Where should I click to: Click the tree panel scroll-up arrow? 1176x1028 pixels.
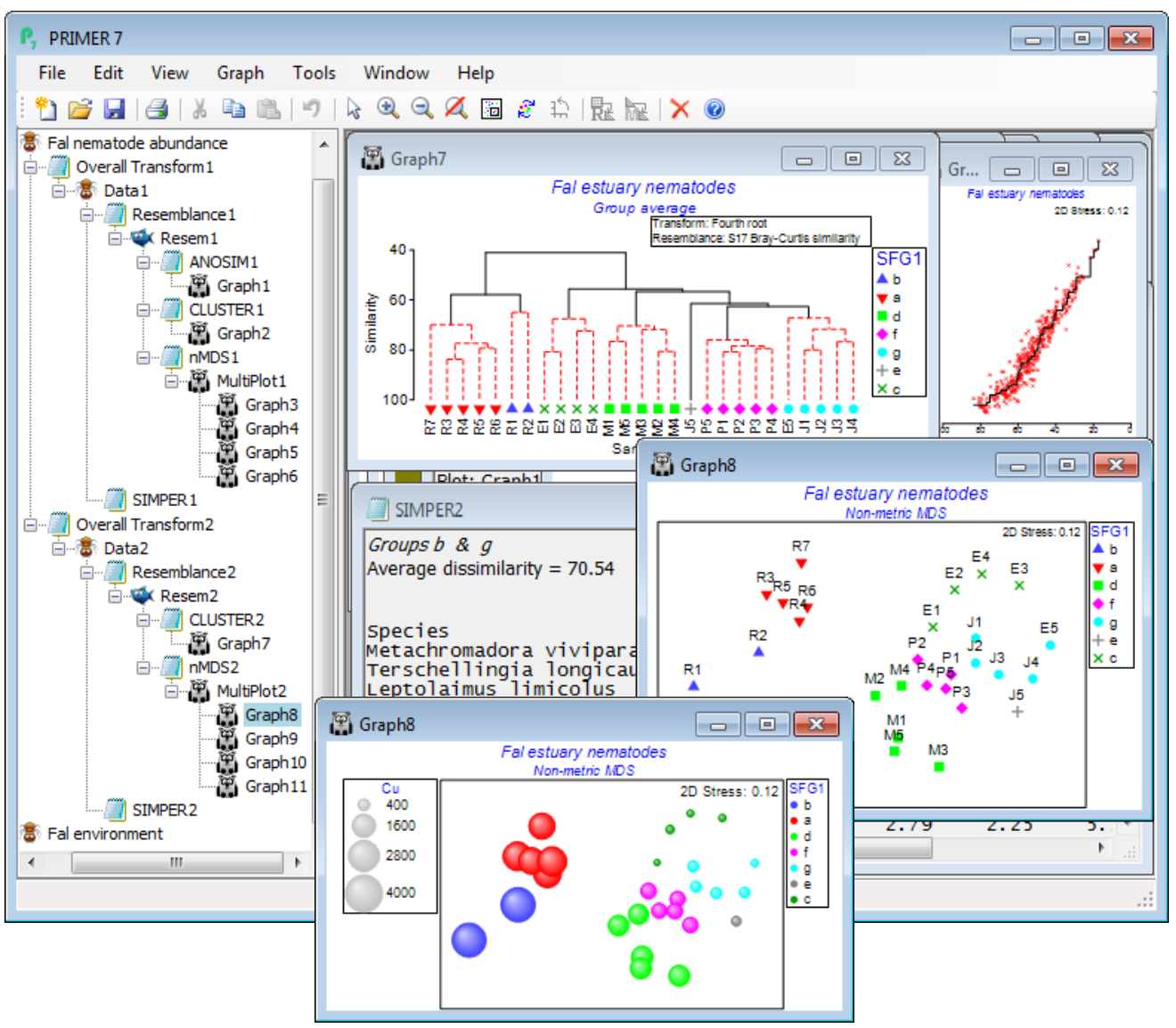[x=323, y=143]
